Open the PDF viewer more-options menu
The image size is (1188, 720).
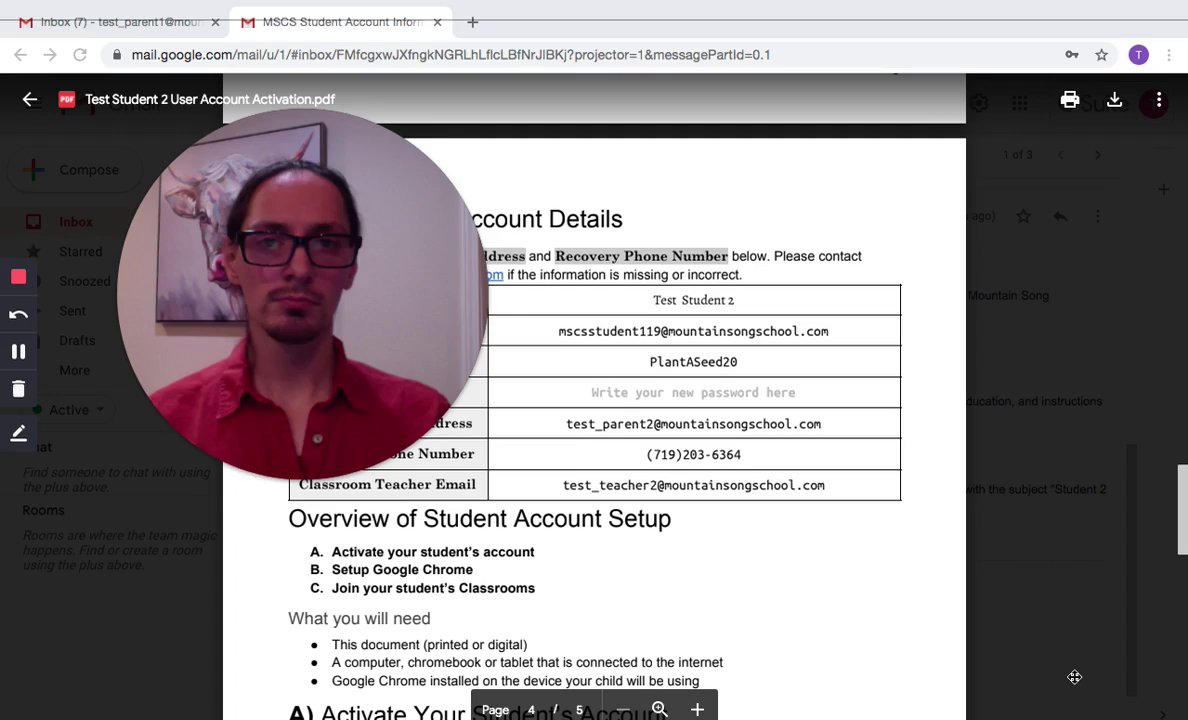point(1158,99)
